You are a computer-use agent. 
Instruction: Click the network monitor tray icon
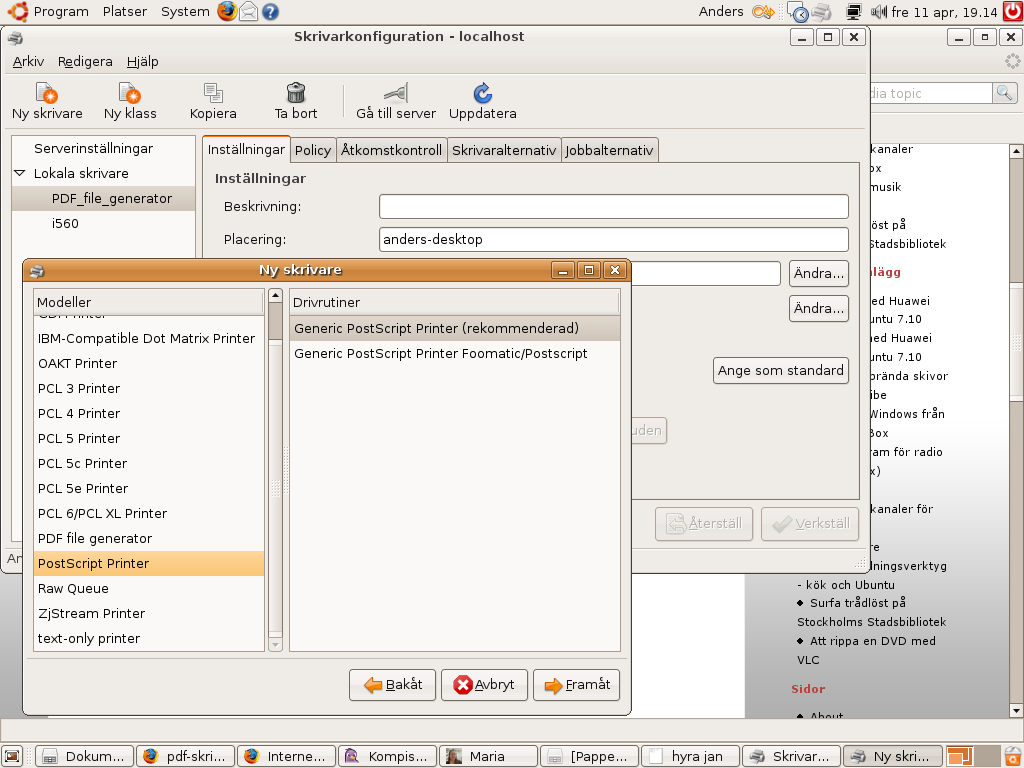tap(854, 12)
